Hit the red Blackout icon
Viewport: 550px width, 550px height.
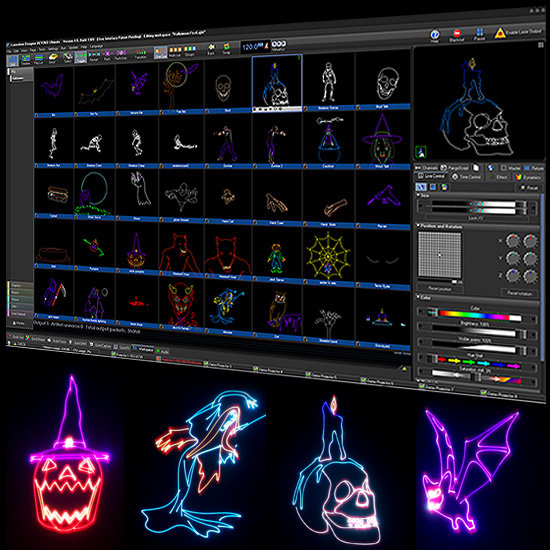pyautogui.click(x=457, y=35)
